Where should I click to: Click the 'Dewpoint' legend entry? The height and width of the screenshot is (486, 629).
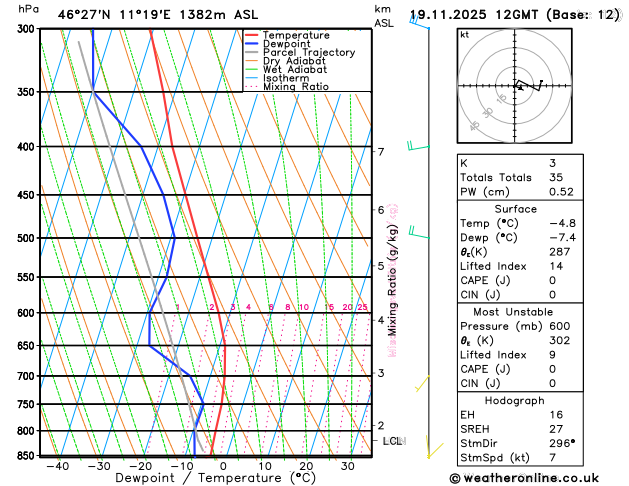[286, 44]
